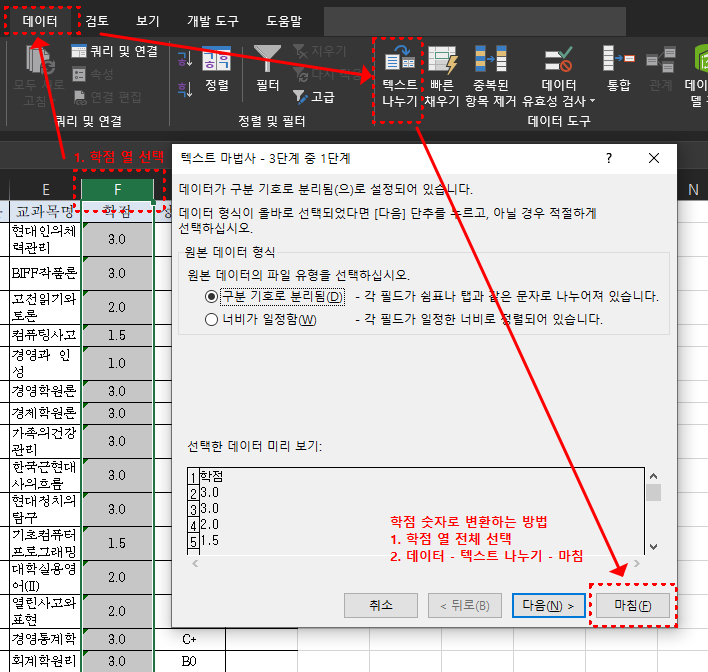Click the 통합 (Consolidate) icon
This screenshot has height=672, width=708.
618,62
